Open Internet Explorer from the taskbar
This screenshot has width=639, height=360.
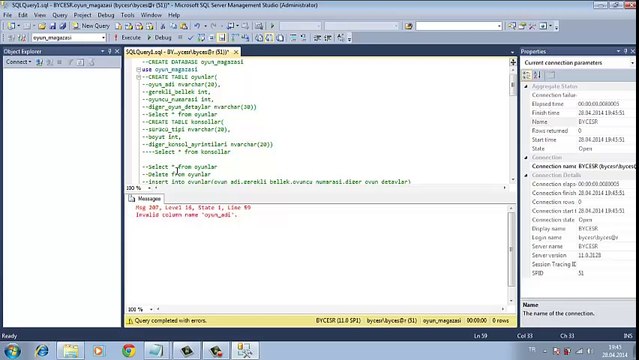(x=41, y=351)
